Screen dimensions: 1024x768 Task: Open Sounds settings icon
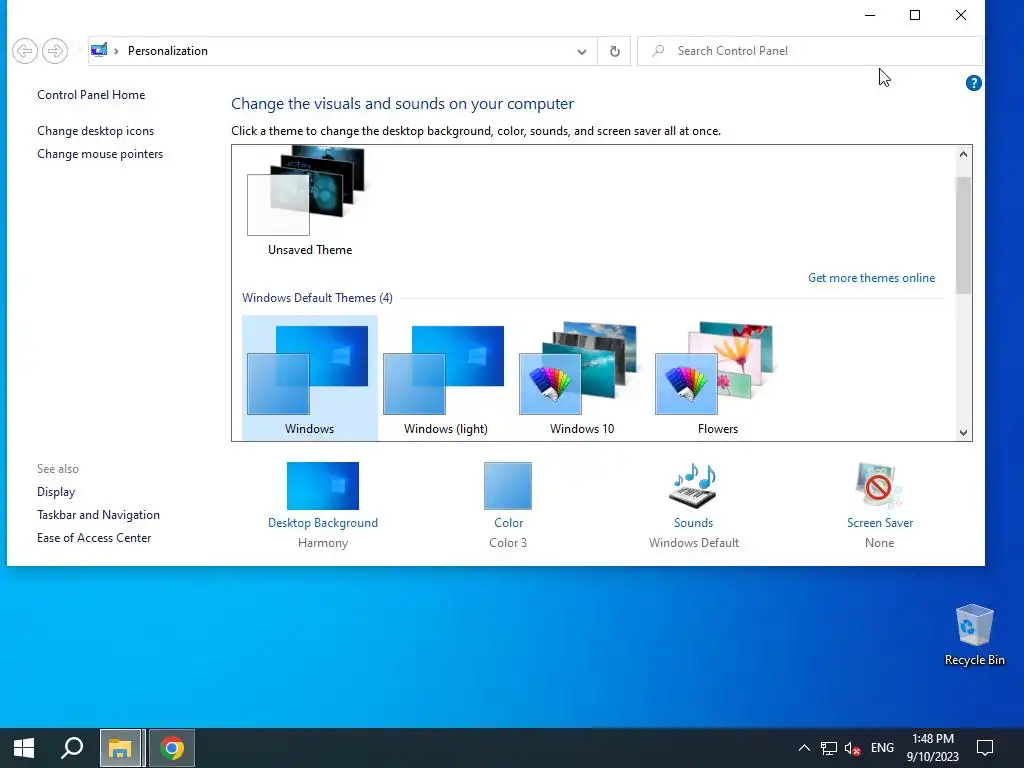pyautogui.click(x=694, y=486)
